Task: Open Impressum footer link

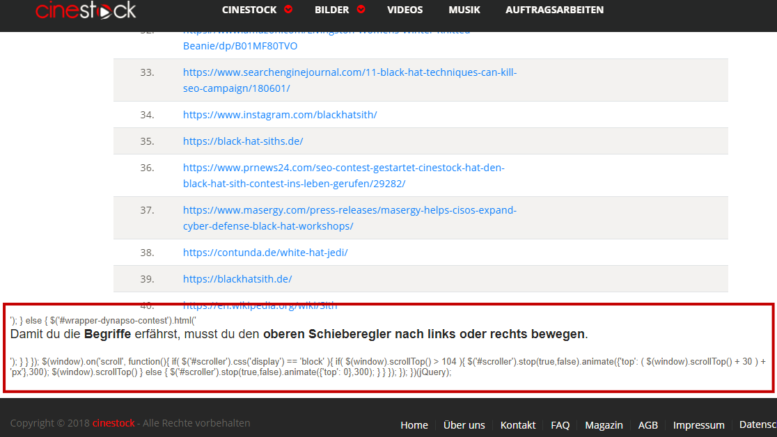Action: coord(698,425)
